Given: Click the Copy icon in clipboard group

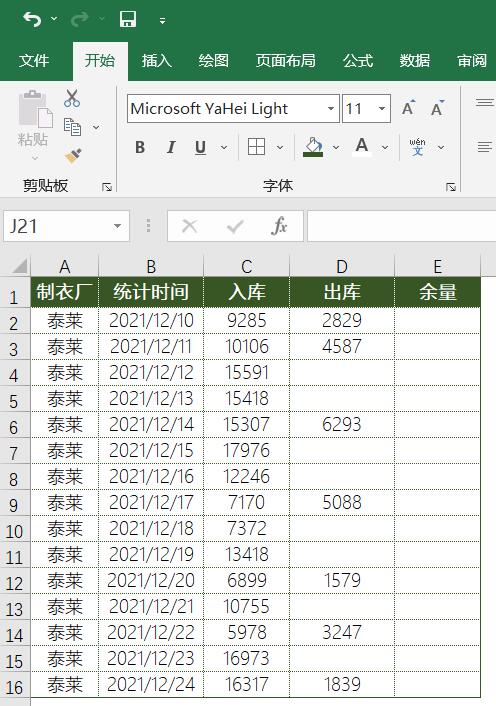Looking at the screenshot, I should click(x=72, y=127).
